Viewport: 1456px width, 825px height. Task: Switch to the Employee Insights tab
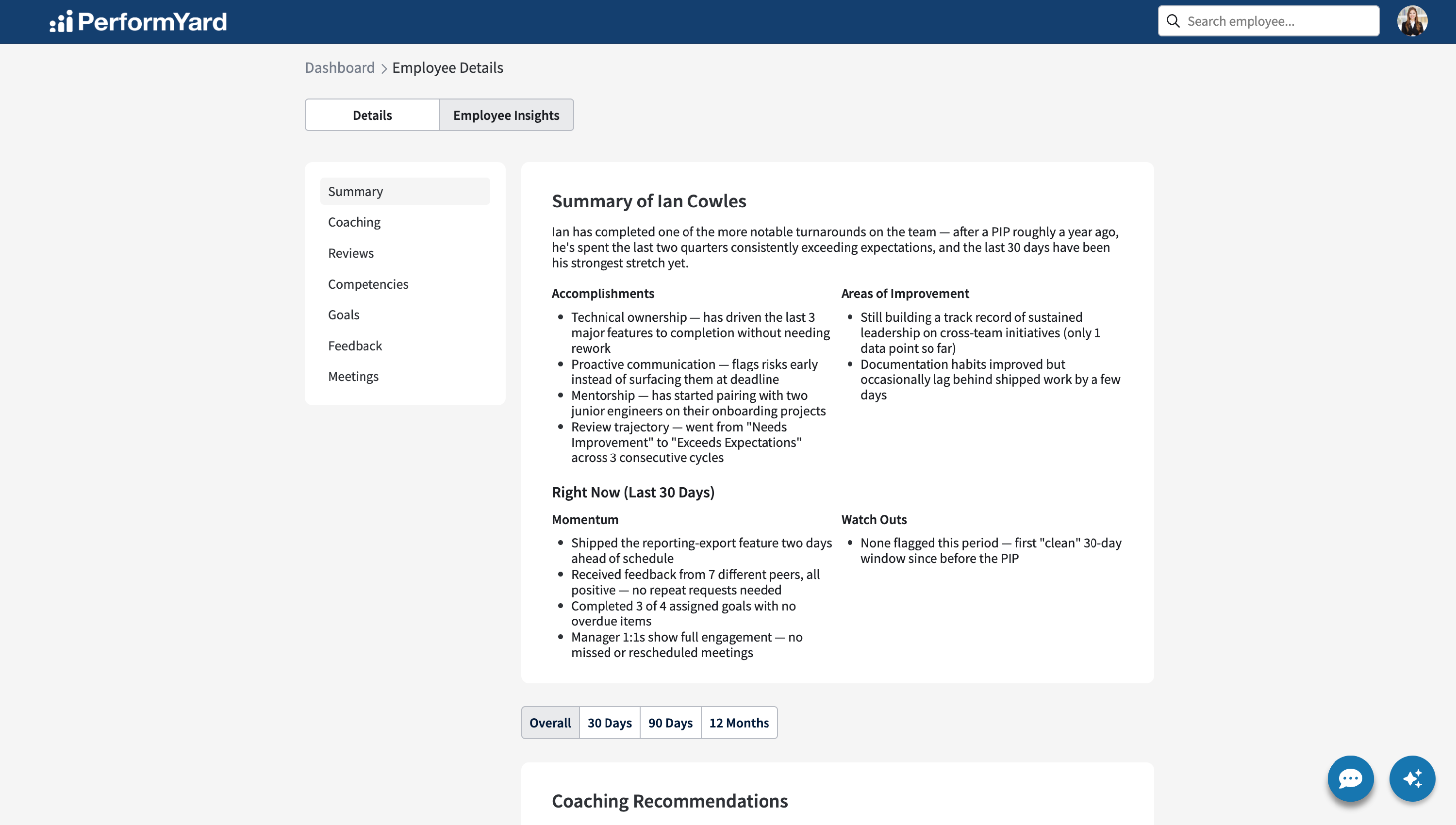click(506, 115)
